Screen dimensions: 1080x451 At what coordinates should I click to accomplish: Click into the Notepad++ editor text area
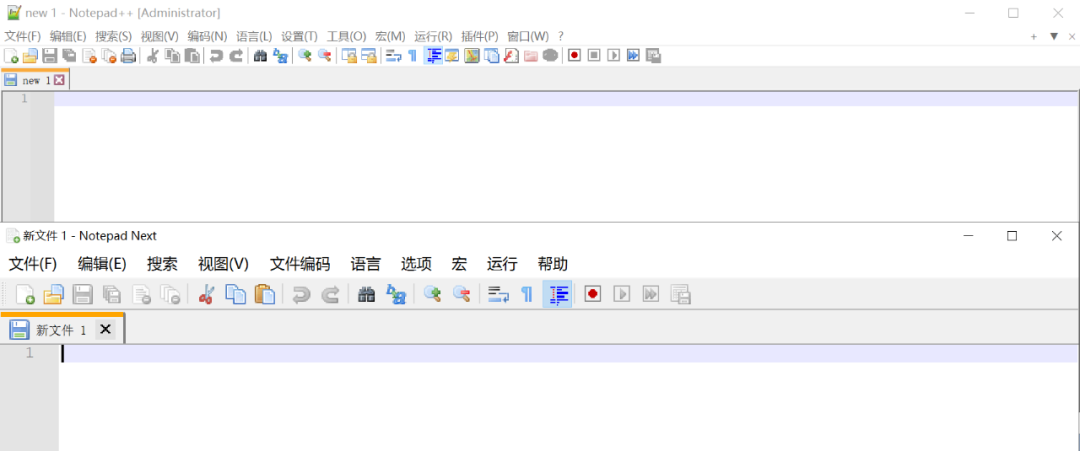(x=565, y=158)
